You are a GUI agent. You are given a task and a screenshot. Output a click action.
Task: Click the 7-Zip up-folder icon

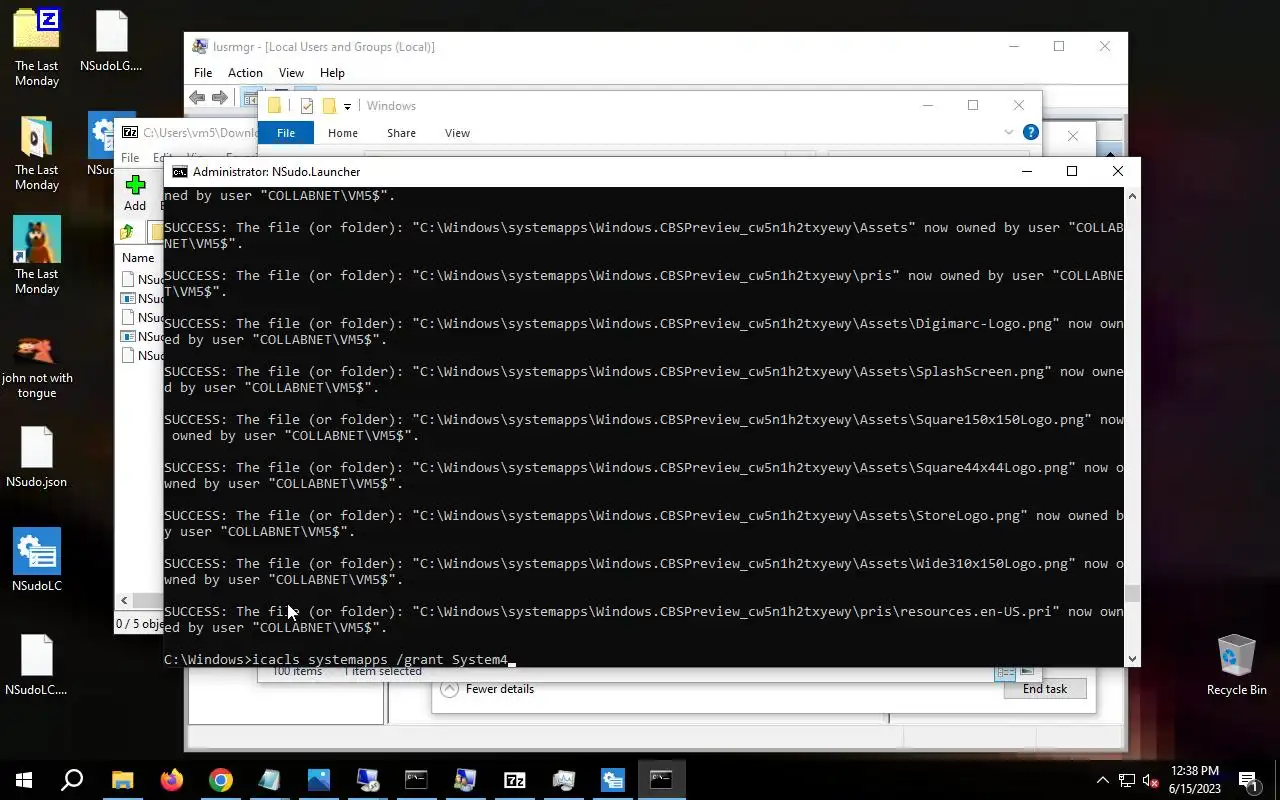[x=127, y=232]
